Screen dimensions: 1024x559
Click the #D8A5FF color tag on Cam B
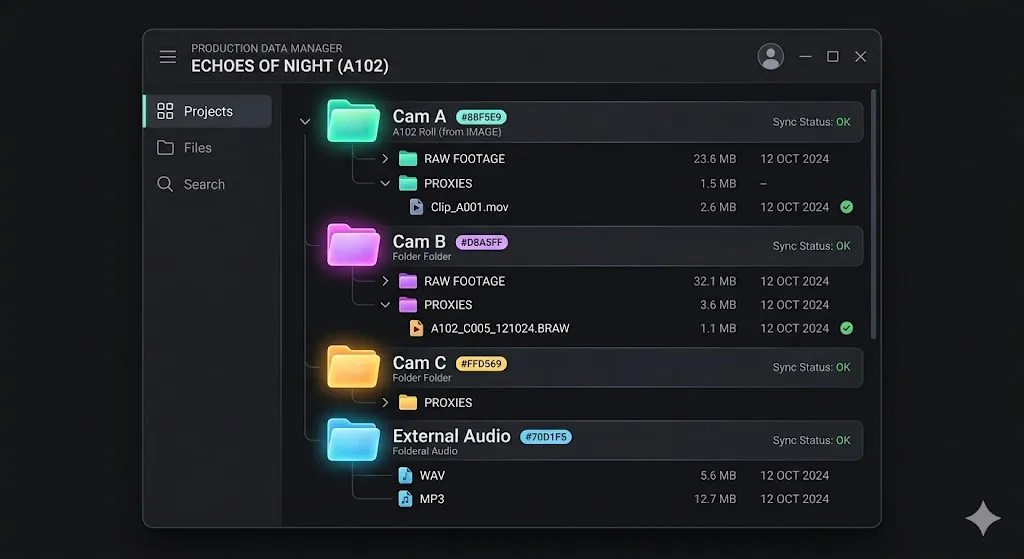tap(481, 242)
